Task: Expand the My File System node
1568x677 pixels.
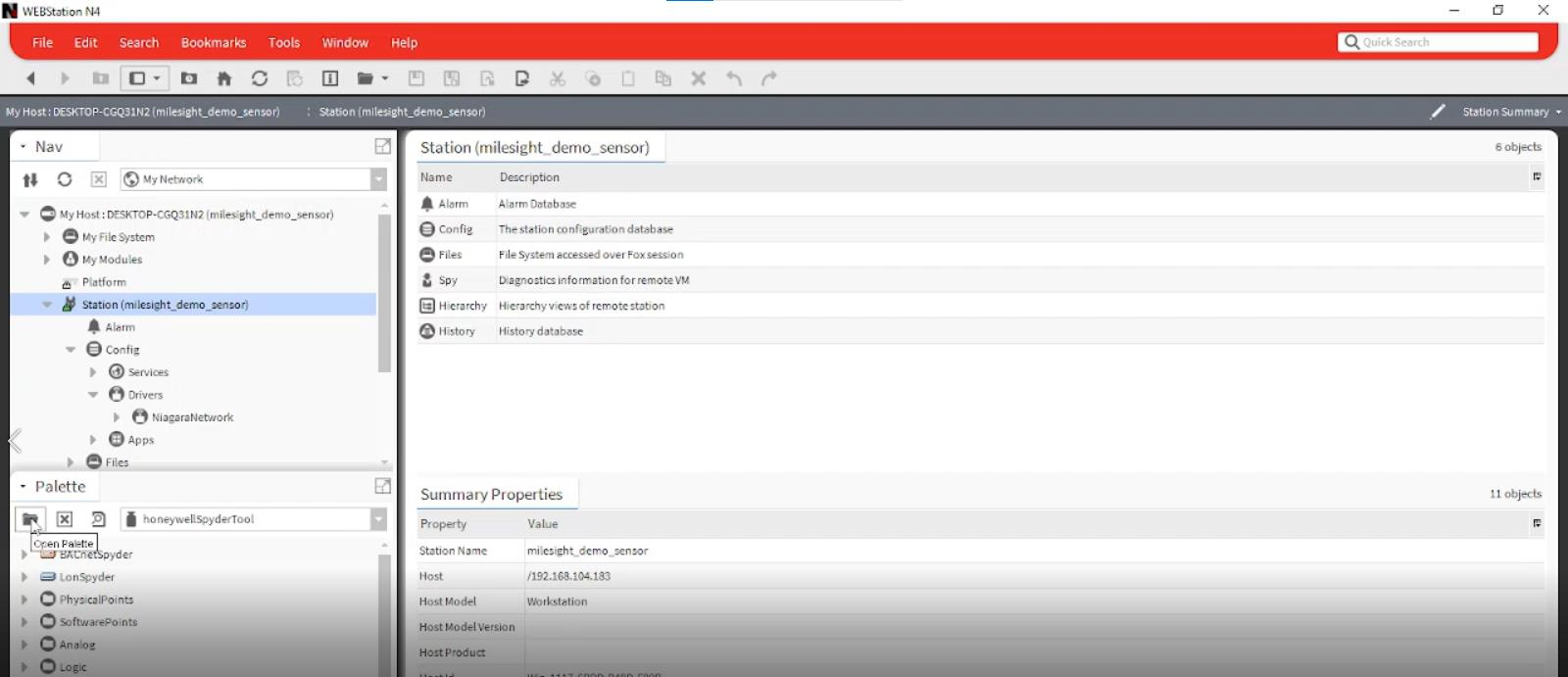Action: coord(47,237)
